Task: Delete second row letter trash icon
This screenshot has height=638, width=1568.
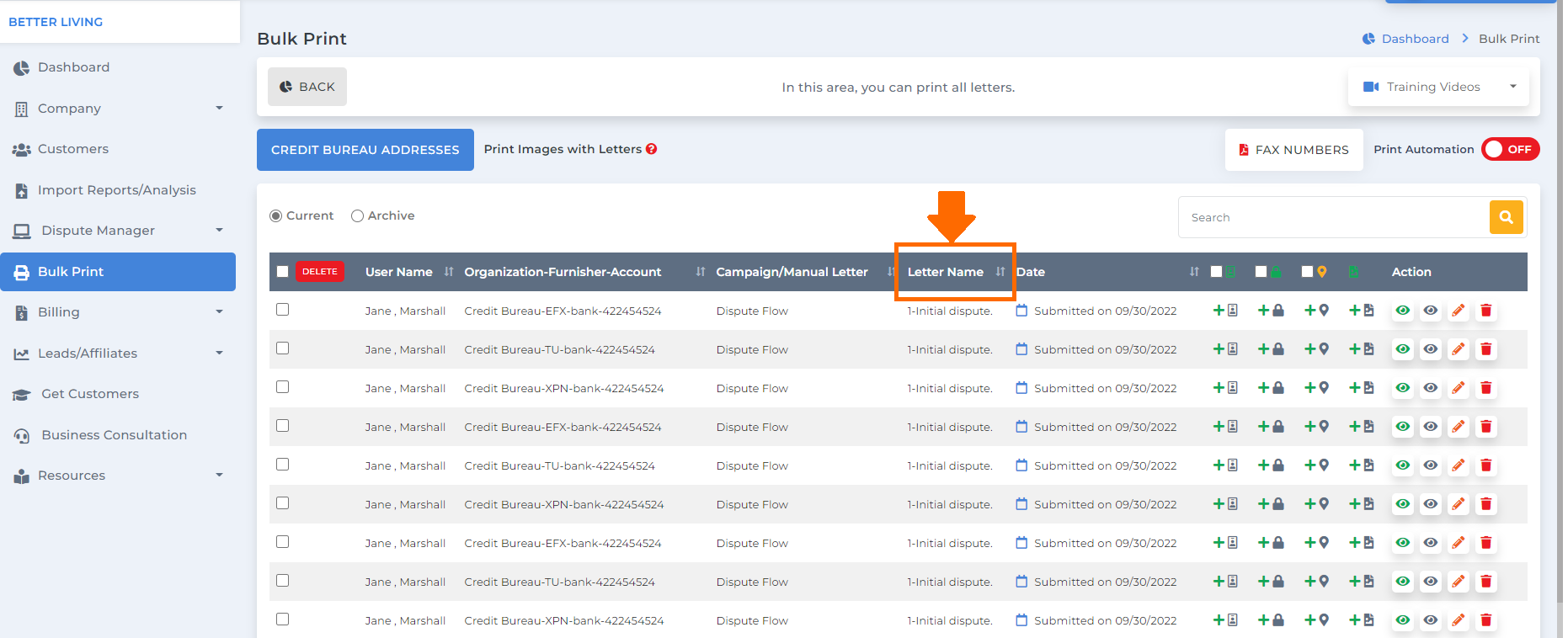Action: pos(1486,349)
